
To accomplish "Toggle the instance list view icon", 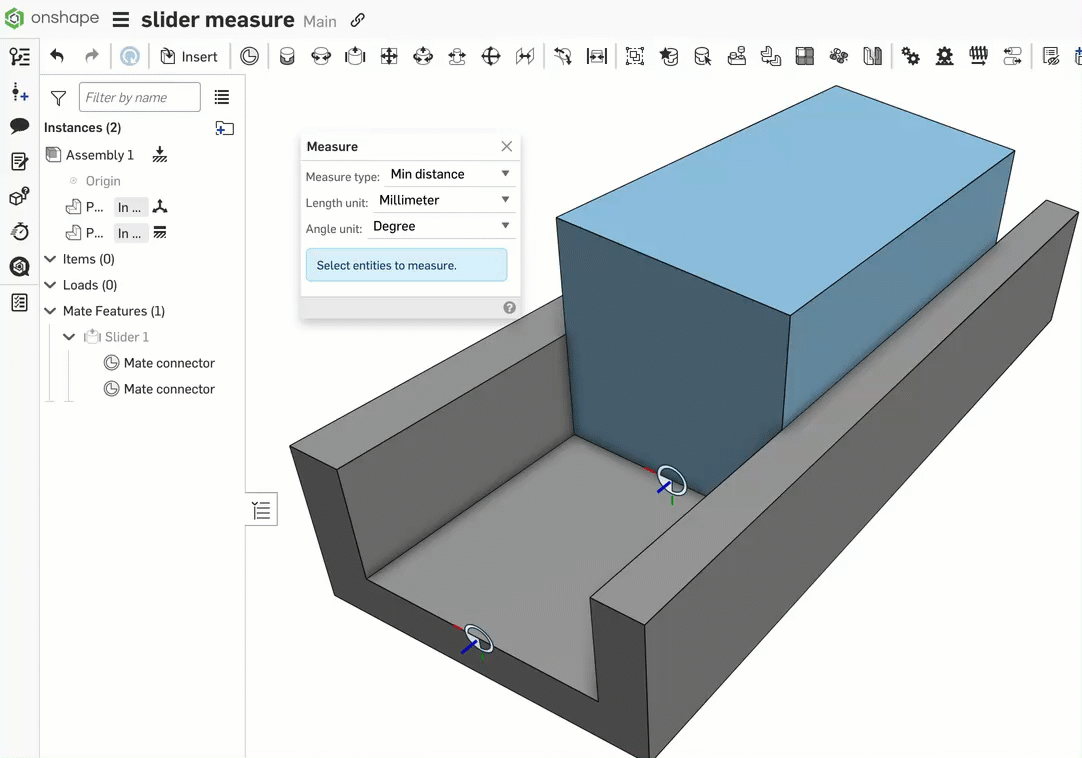I will pos(222,98).
